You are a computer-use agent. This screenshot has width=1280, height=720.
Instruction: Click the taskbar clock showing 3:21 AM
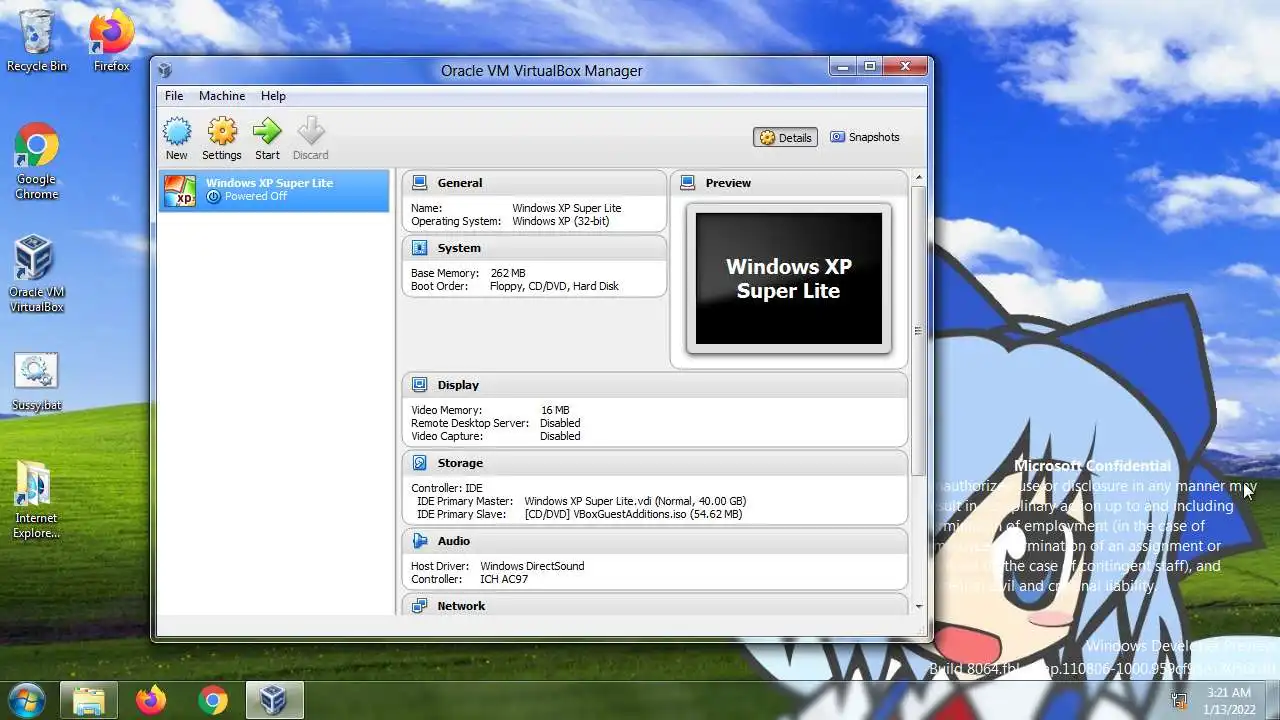(1228, 700)
